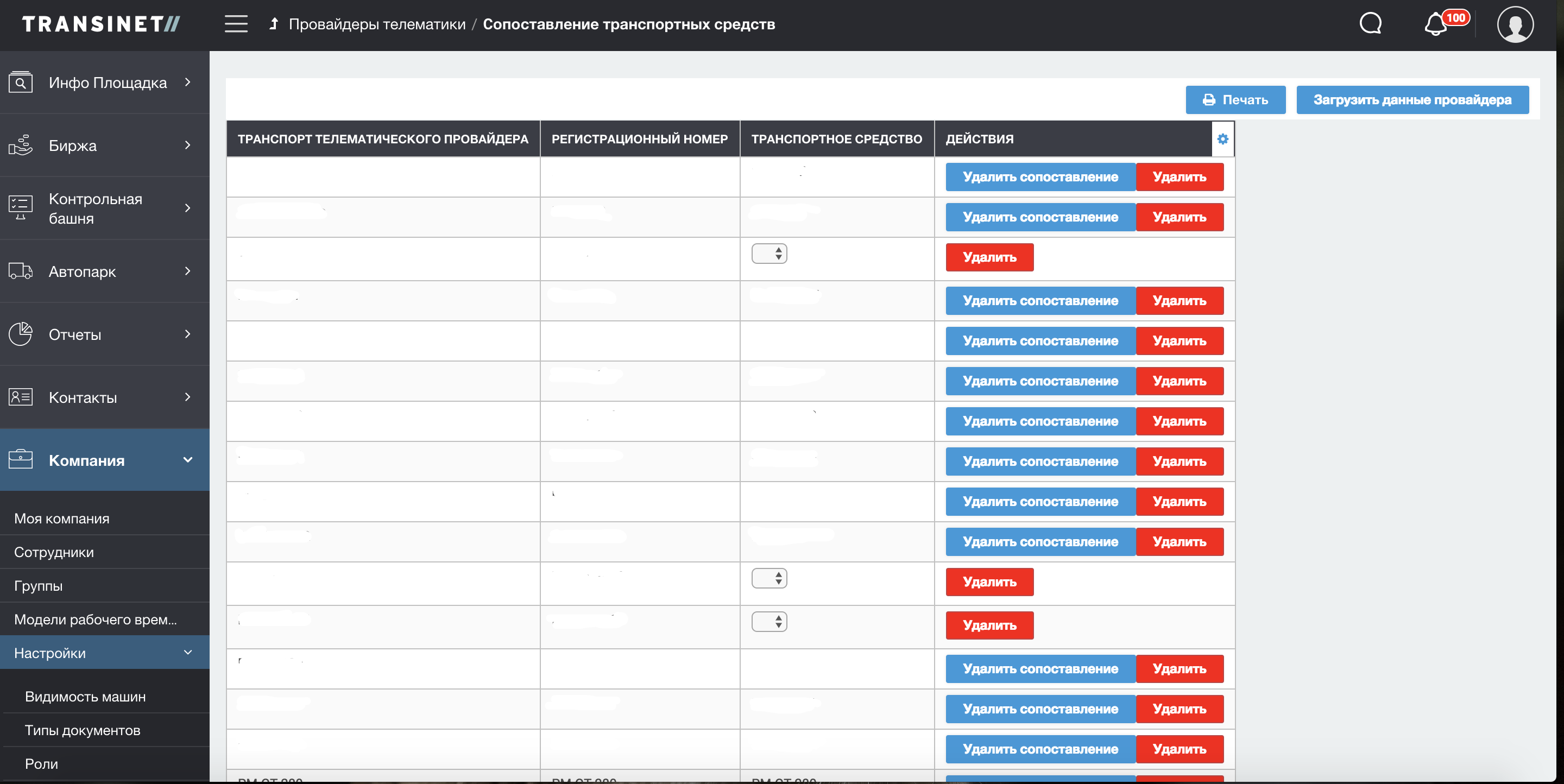The image size is (1564, 784).
Task: Open the notifications bell icon
Action: point(1435,25)
